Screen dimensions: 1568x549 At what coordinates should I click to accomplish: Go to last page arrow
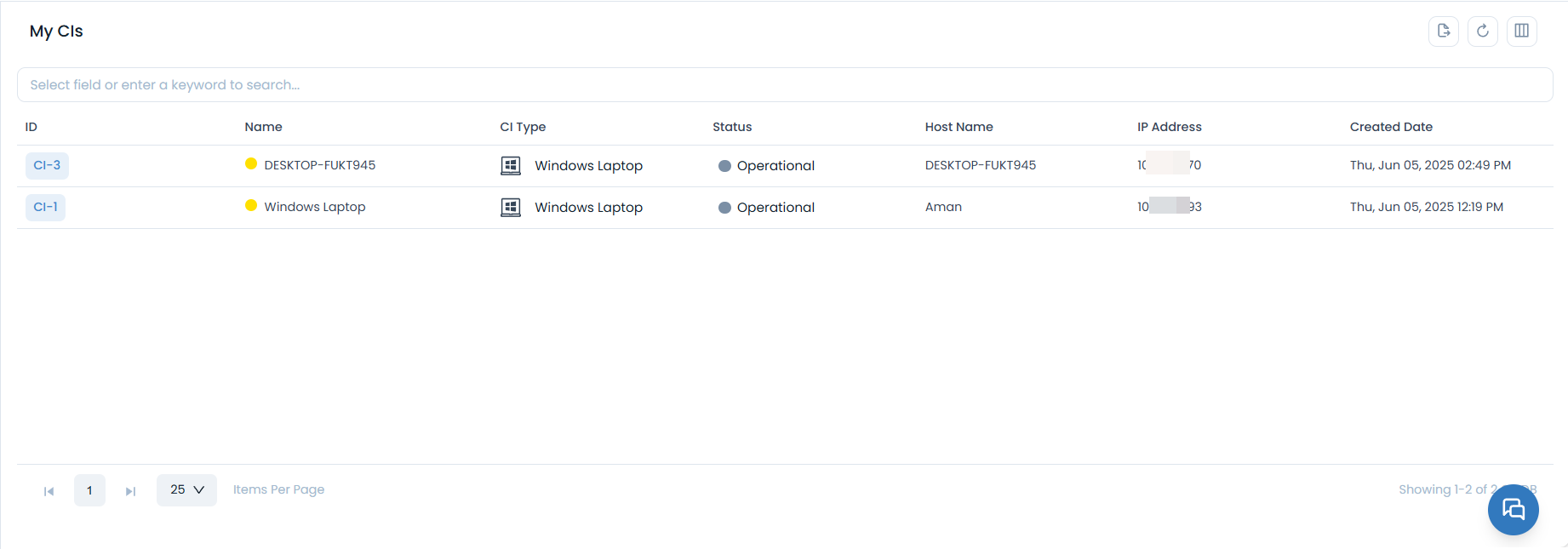coord(130,491)
